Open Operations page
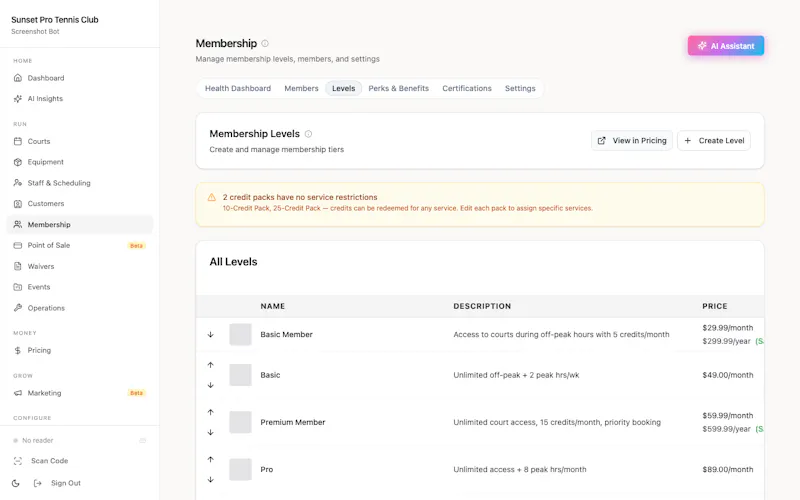Viewport: 800px width, 500px height. tap(80, 308)
